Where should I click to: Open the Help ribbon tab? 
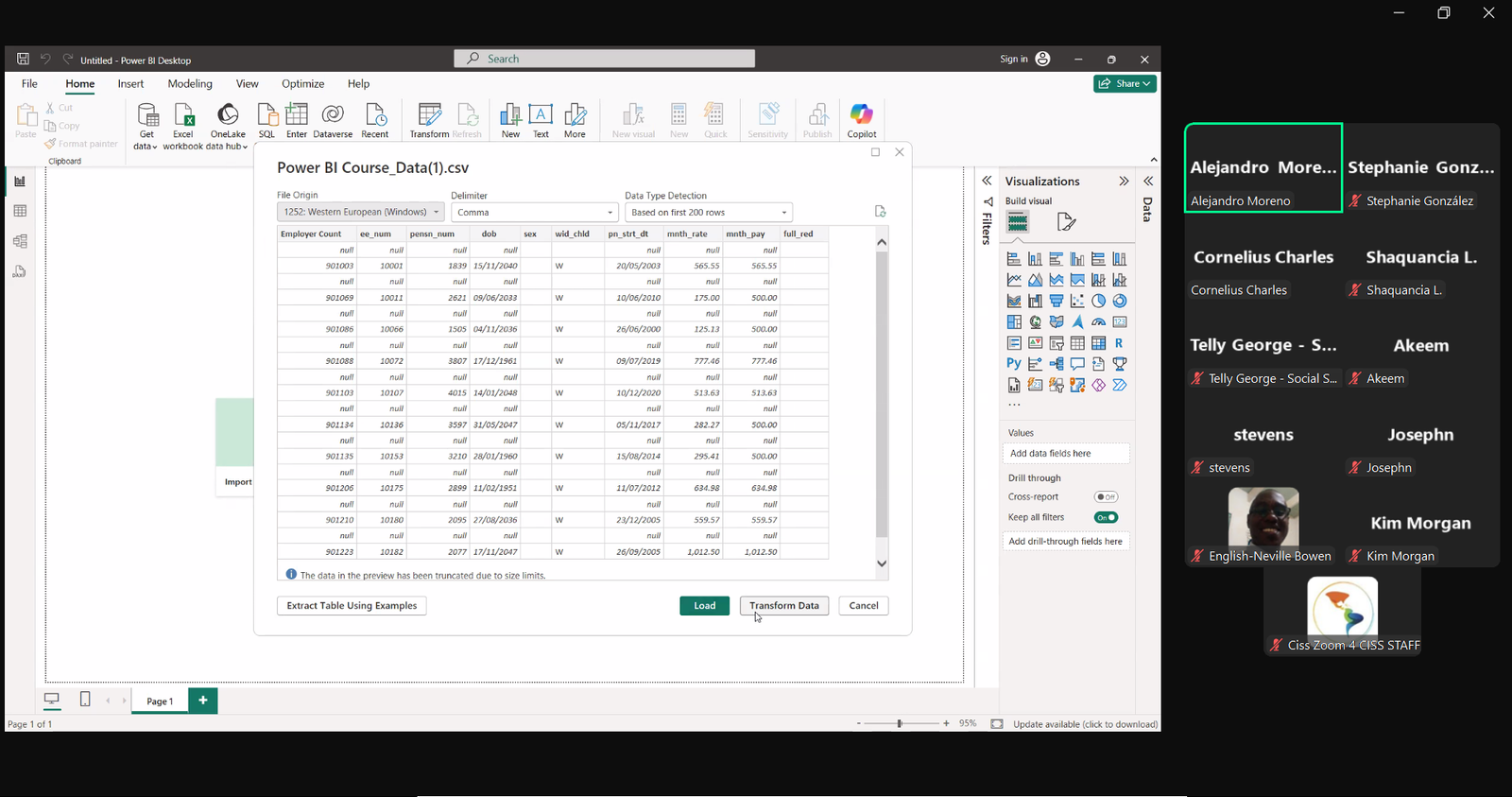[x=358, y=84]
